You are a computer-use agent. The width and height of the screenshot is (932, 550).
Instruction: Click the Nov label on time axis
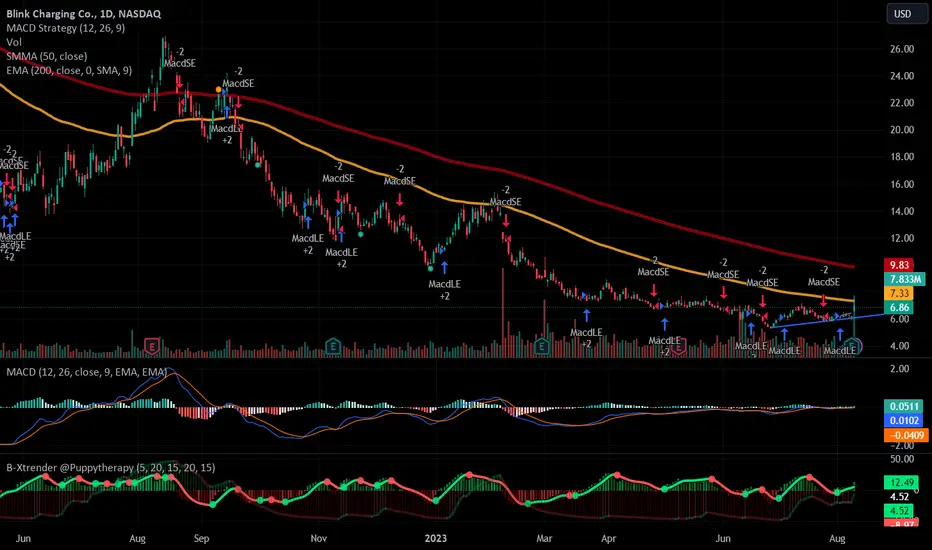[319, 539]
